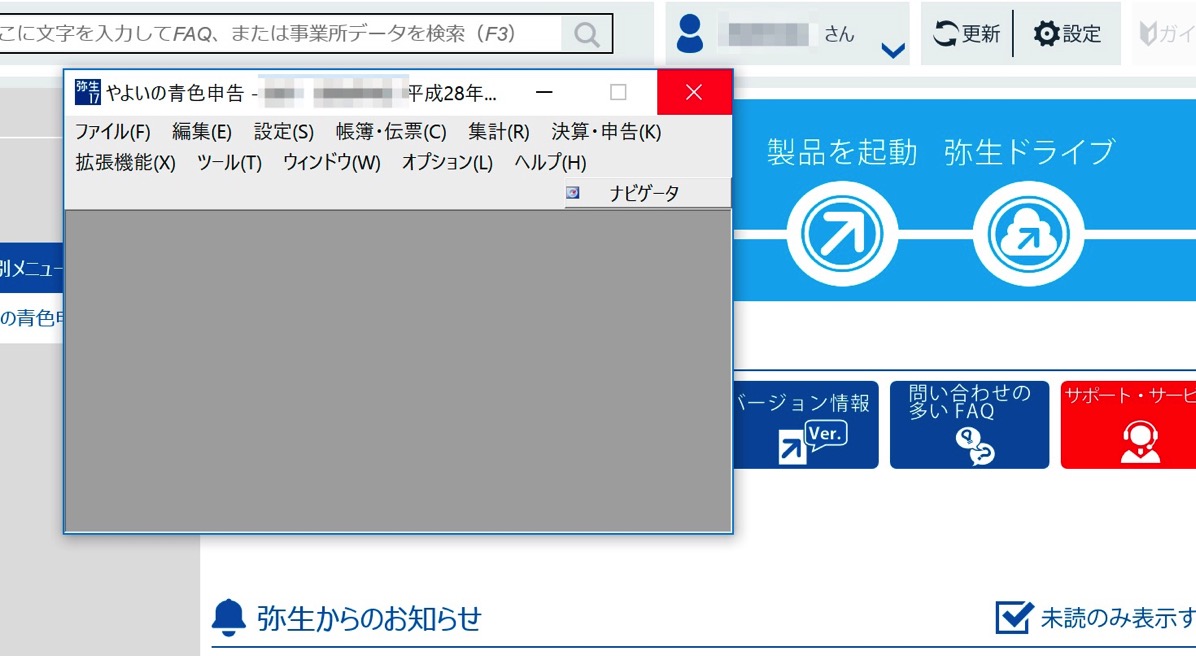Viewport: 1196px width, 656px height.
Task: Open 設定 with the gear icon
Action: (1067, 34)
